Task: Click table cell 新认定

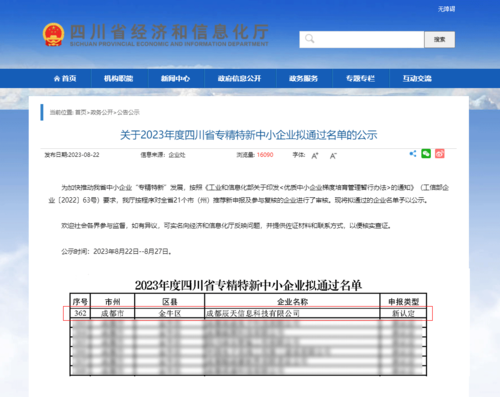Action: (x=403, y=313)
